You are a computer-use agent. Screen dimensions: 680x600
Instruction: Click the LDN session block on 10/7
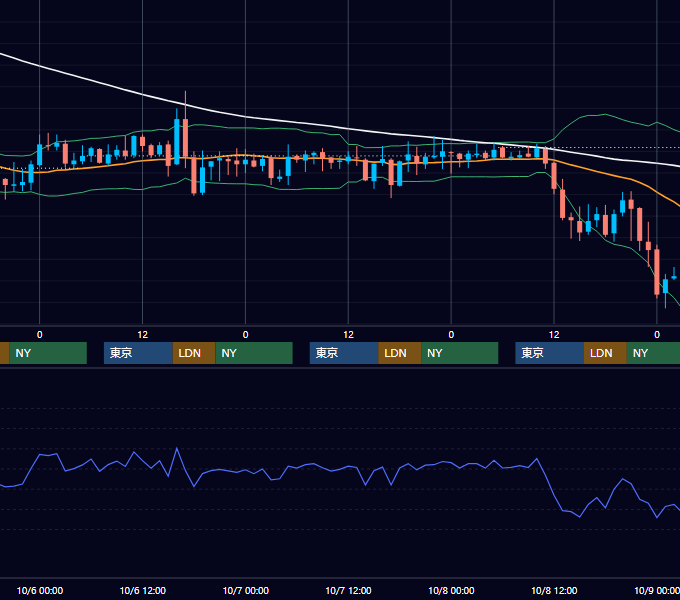[399, 353]
